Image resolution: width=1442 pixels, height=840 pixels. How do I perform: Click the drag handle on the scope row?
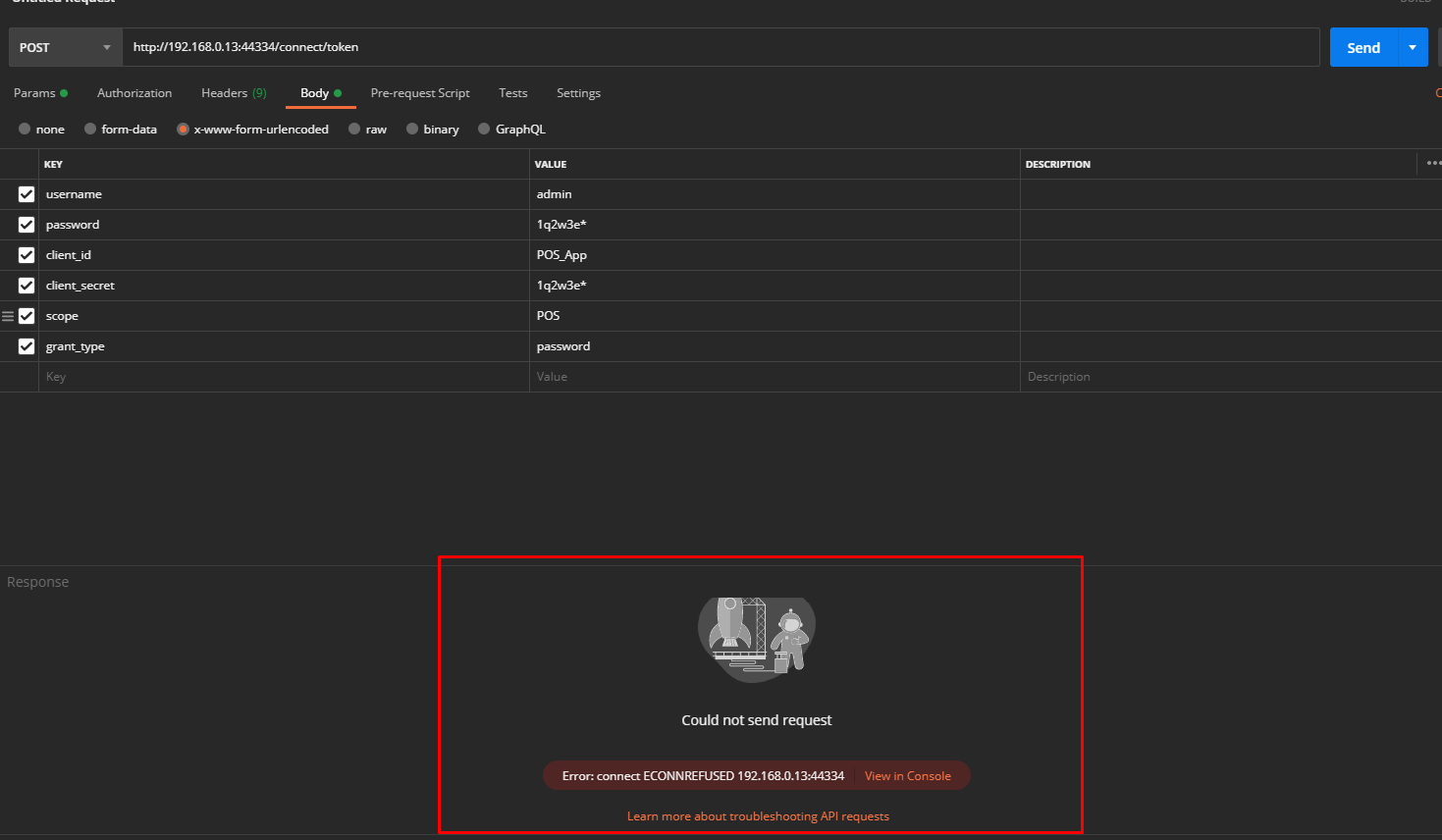click(8, 316)
